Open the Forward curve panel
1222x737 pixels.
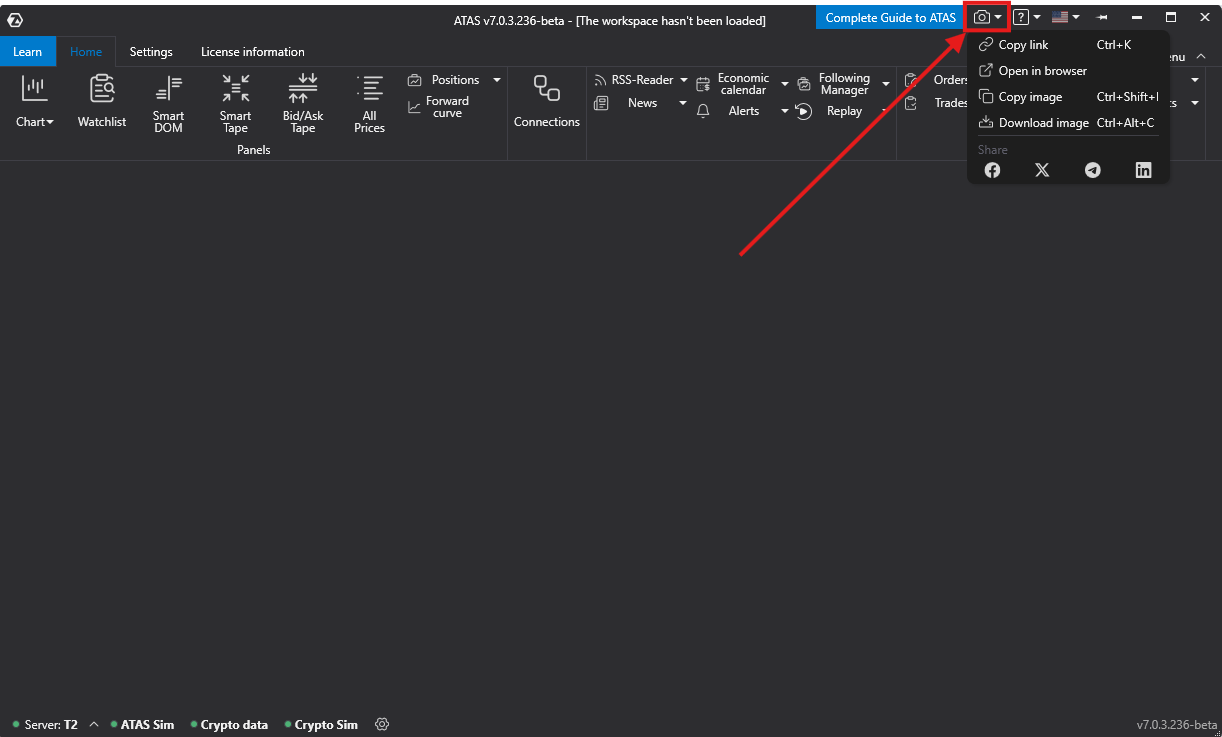tap(438, 107)
